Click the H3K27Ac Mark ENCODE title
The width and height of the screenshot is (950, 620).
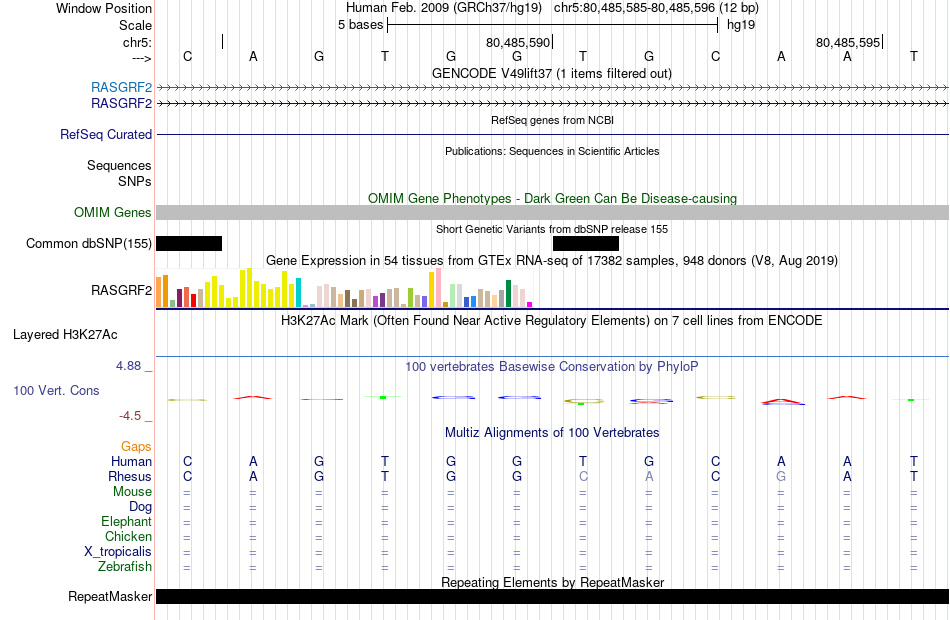click(551, 321)
